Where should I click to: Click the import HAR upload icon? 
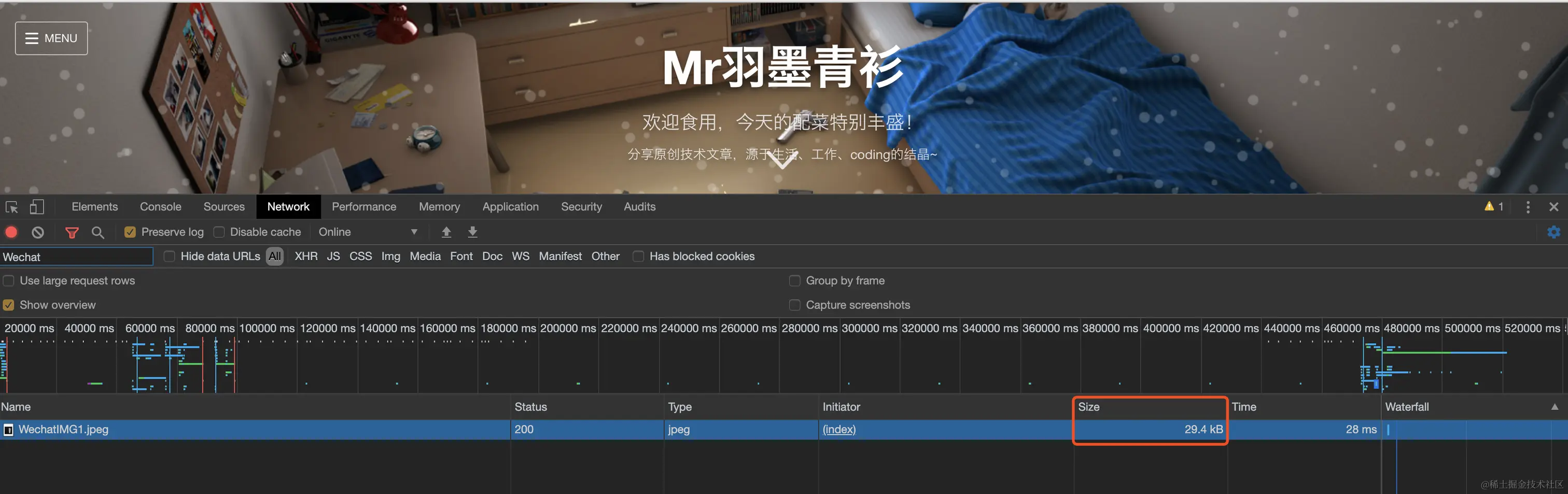[446, 232]
